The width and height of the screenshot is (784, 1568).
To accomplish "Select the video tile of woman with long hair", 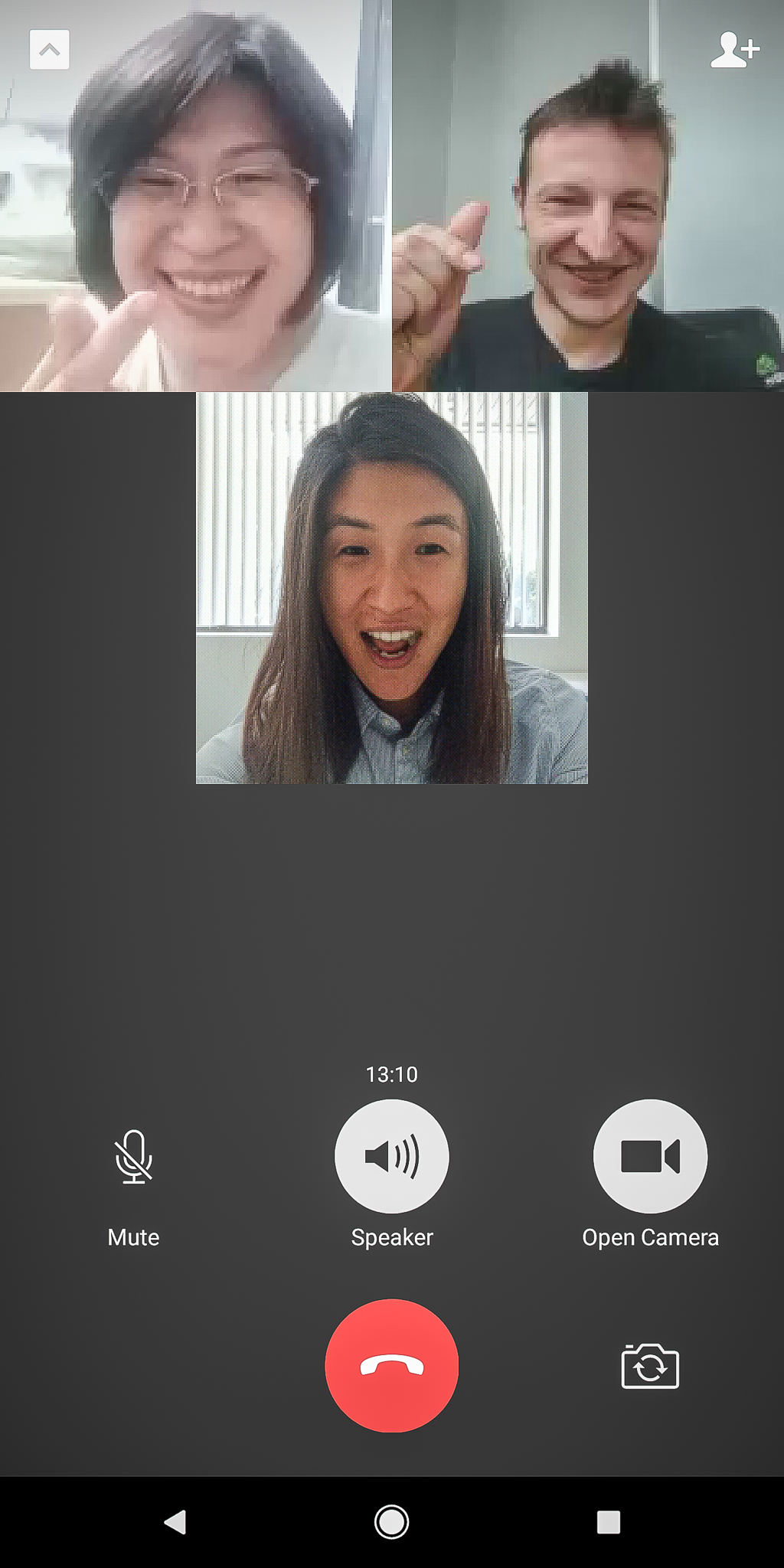I will point(392,588).
